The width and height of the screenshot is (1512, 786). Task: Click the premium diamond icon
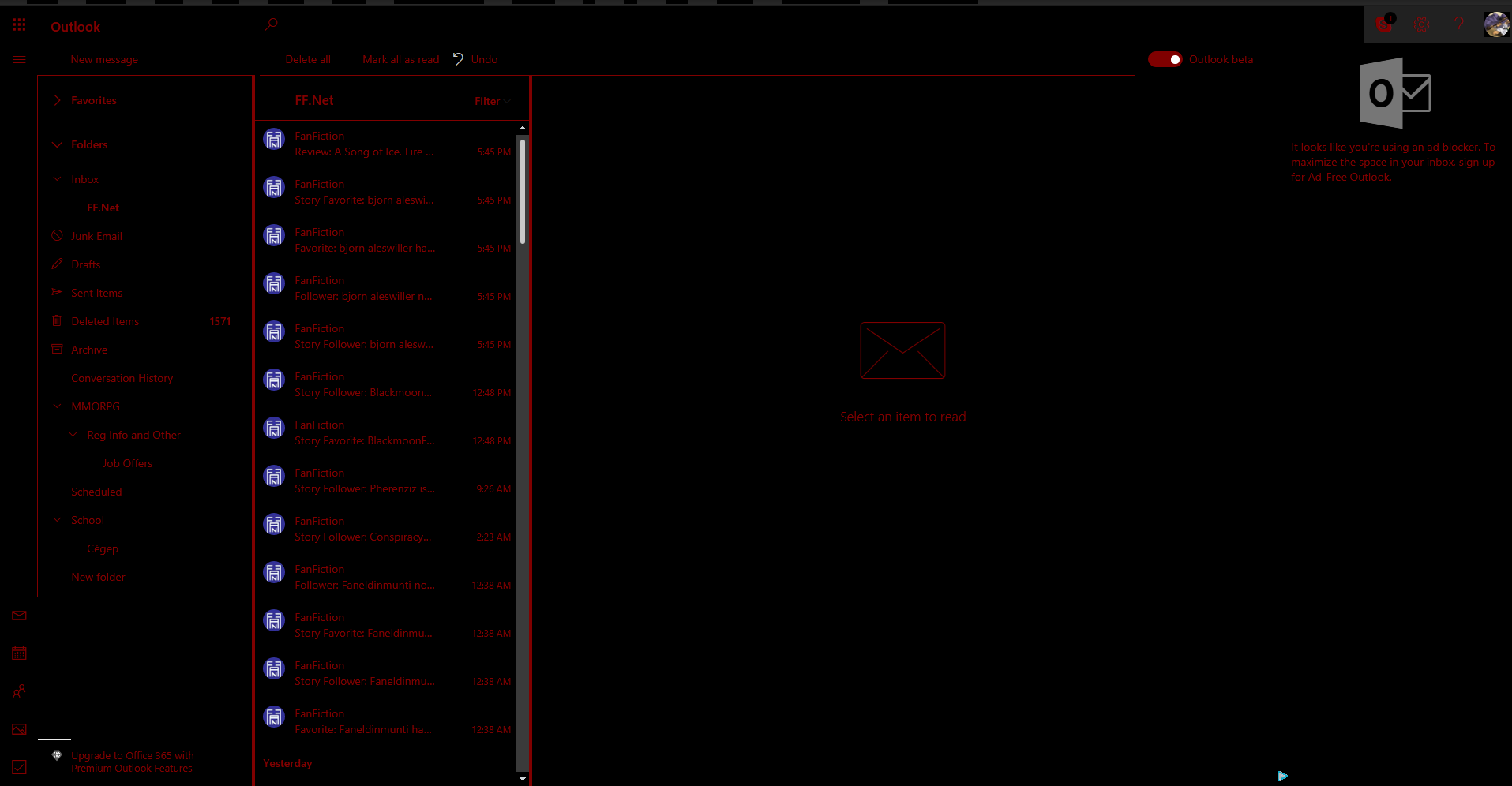coord(57,756)
